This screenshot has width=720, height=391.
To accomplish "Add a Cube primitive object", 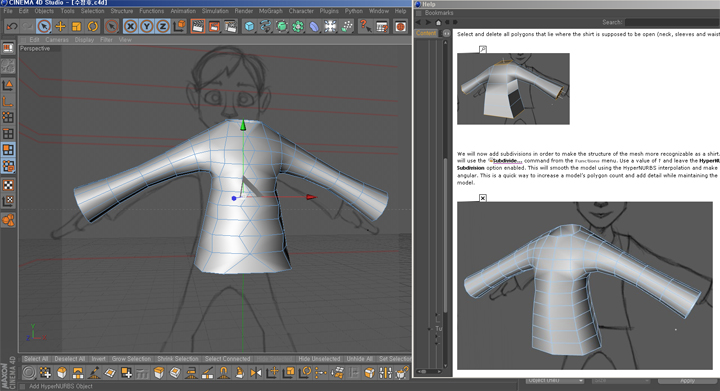I will pos(249,26).
